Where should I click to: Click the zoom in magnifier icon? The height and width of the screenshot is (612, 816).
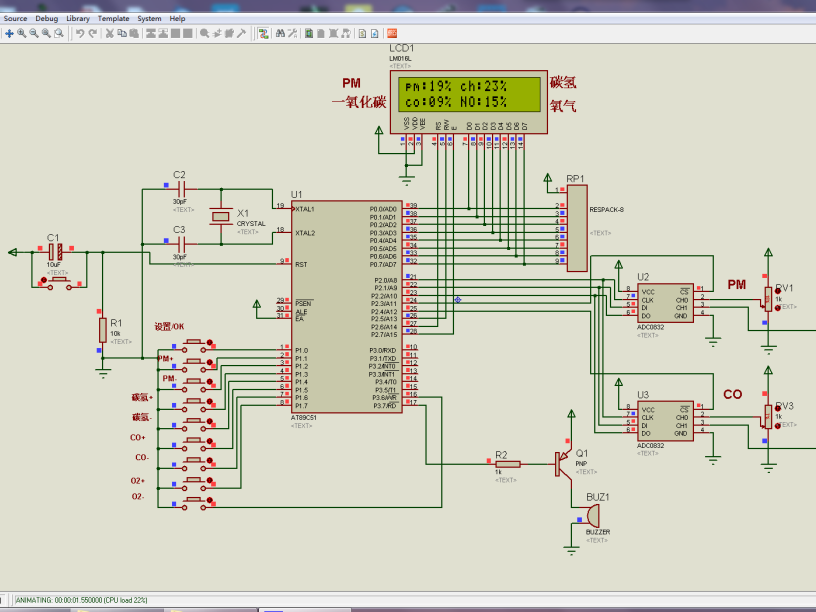pos(21,33)
